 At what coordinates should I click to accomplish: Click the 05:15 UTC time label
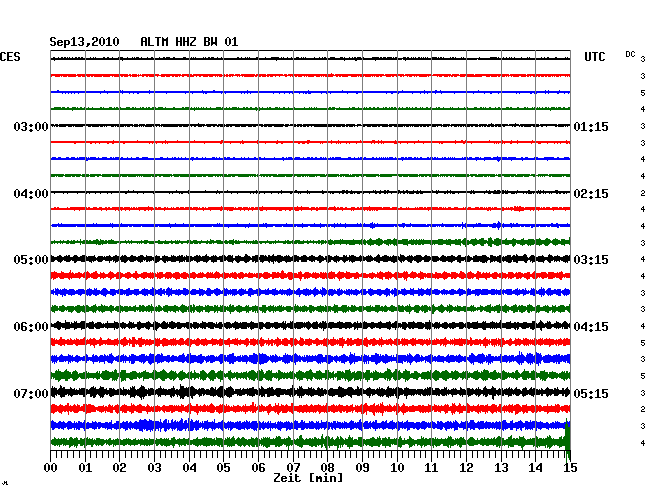coord(591,393)
